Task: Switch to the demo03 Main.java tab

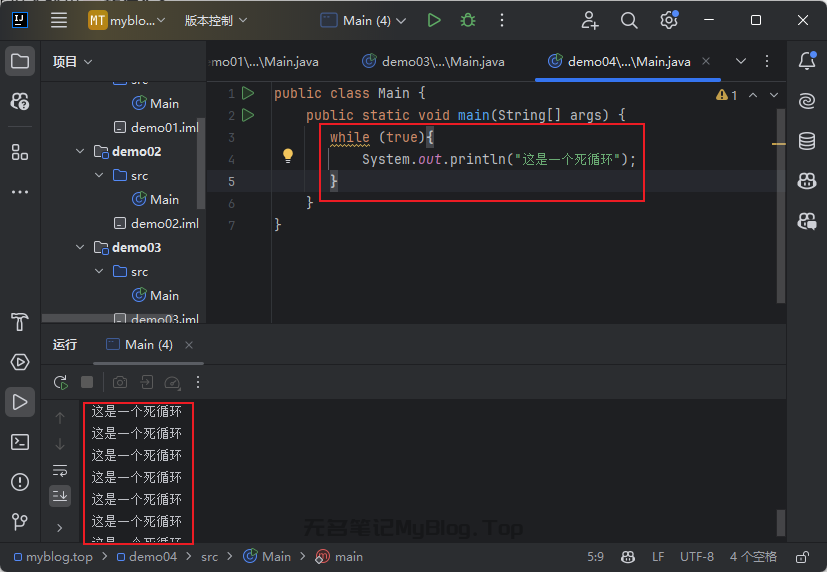Action: click(433, 62)
